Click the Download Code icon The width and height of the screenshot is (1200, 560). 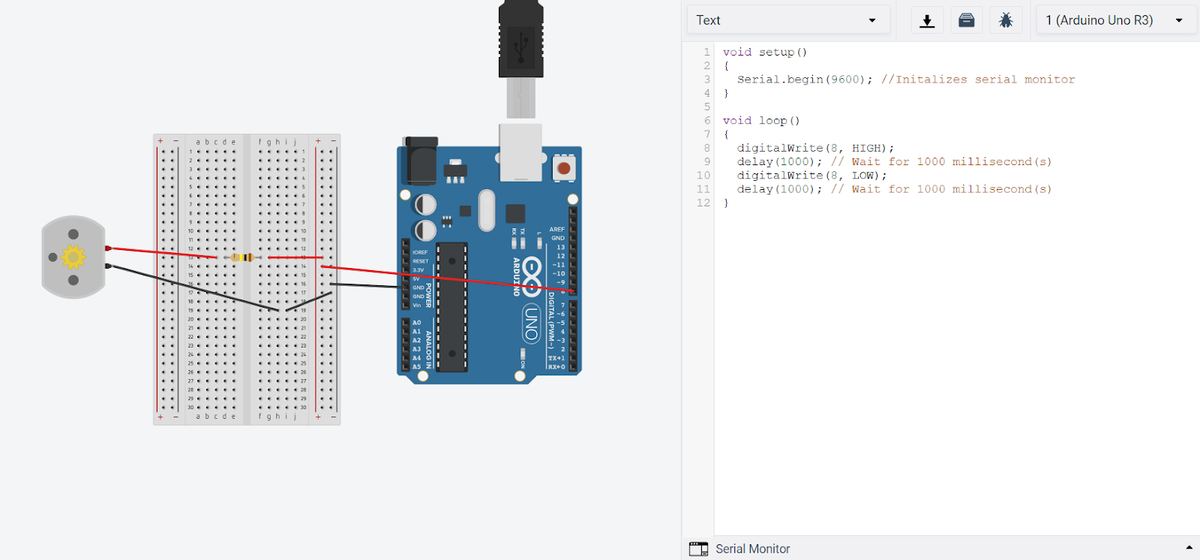point(928,21)
